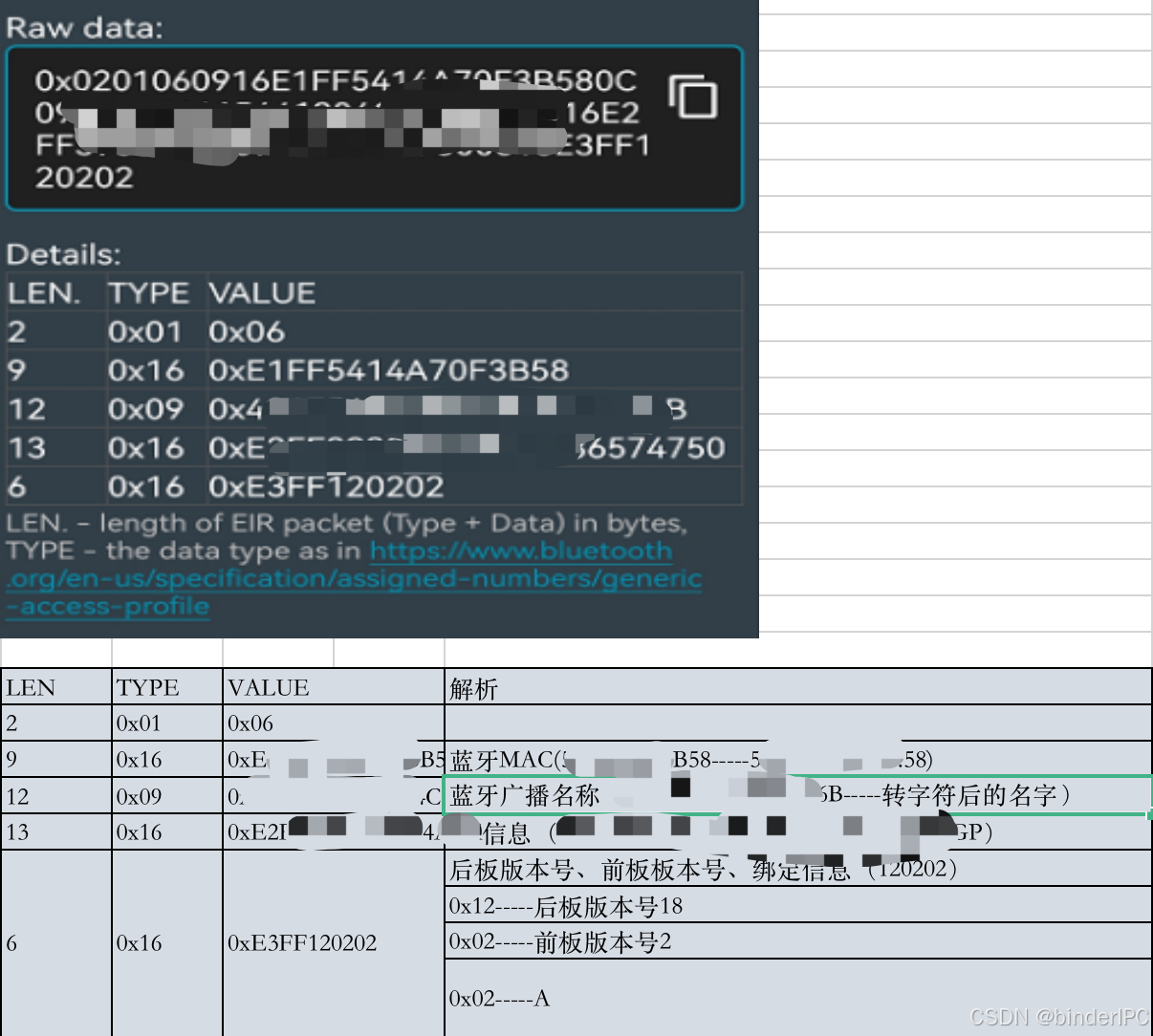
Task: Select the Details row with TYPE 0x01
Action: [191, 332]
